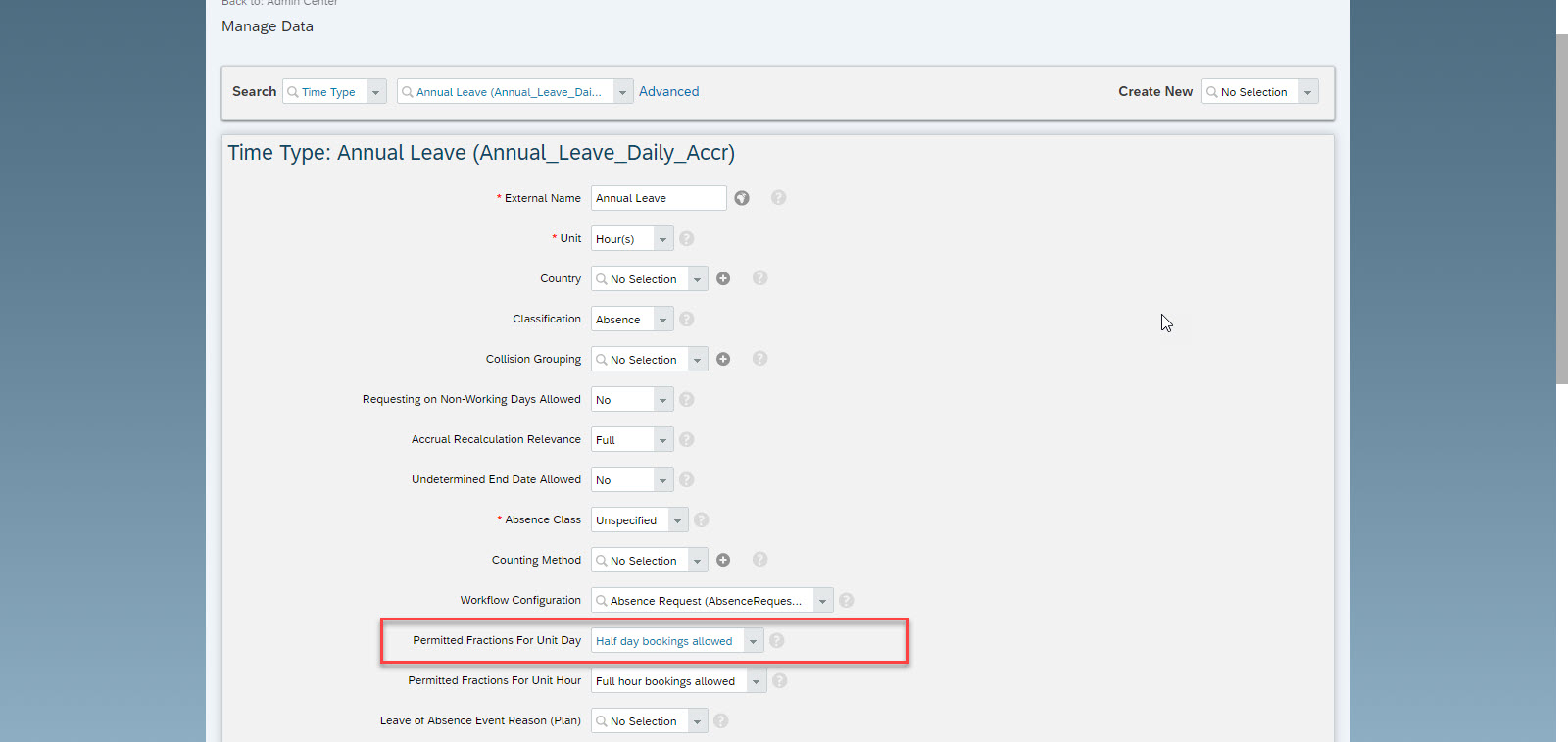1568x742 pixels.
Task: Expand Accrual Recalculation Relevance Full dropdown
Action: click(663, 440)
